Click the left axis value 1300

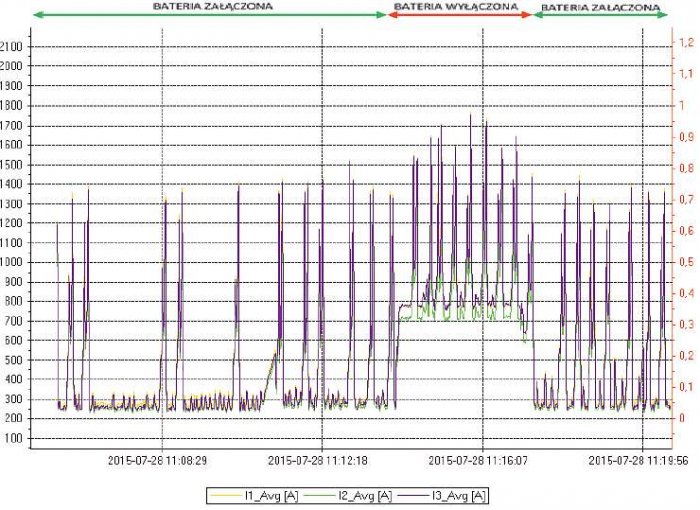[11, 204]
